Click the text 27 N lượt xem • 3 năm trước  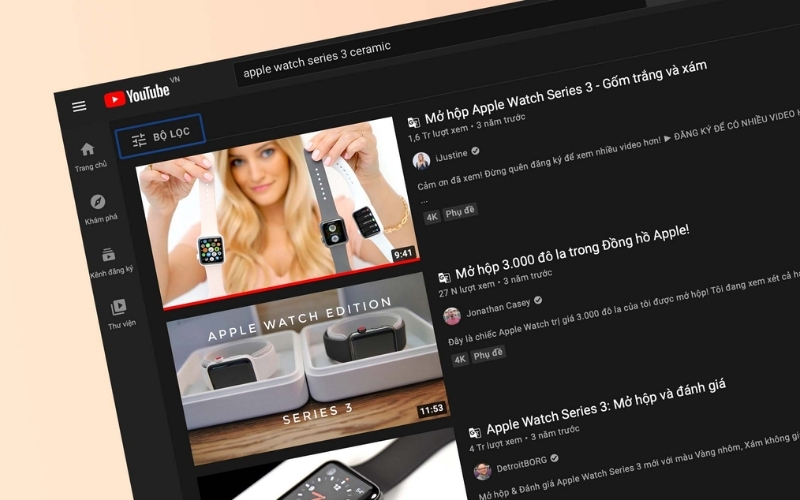tap(495, 283)
